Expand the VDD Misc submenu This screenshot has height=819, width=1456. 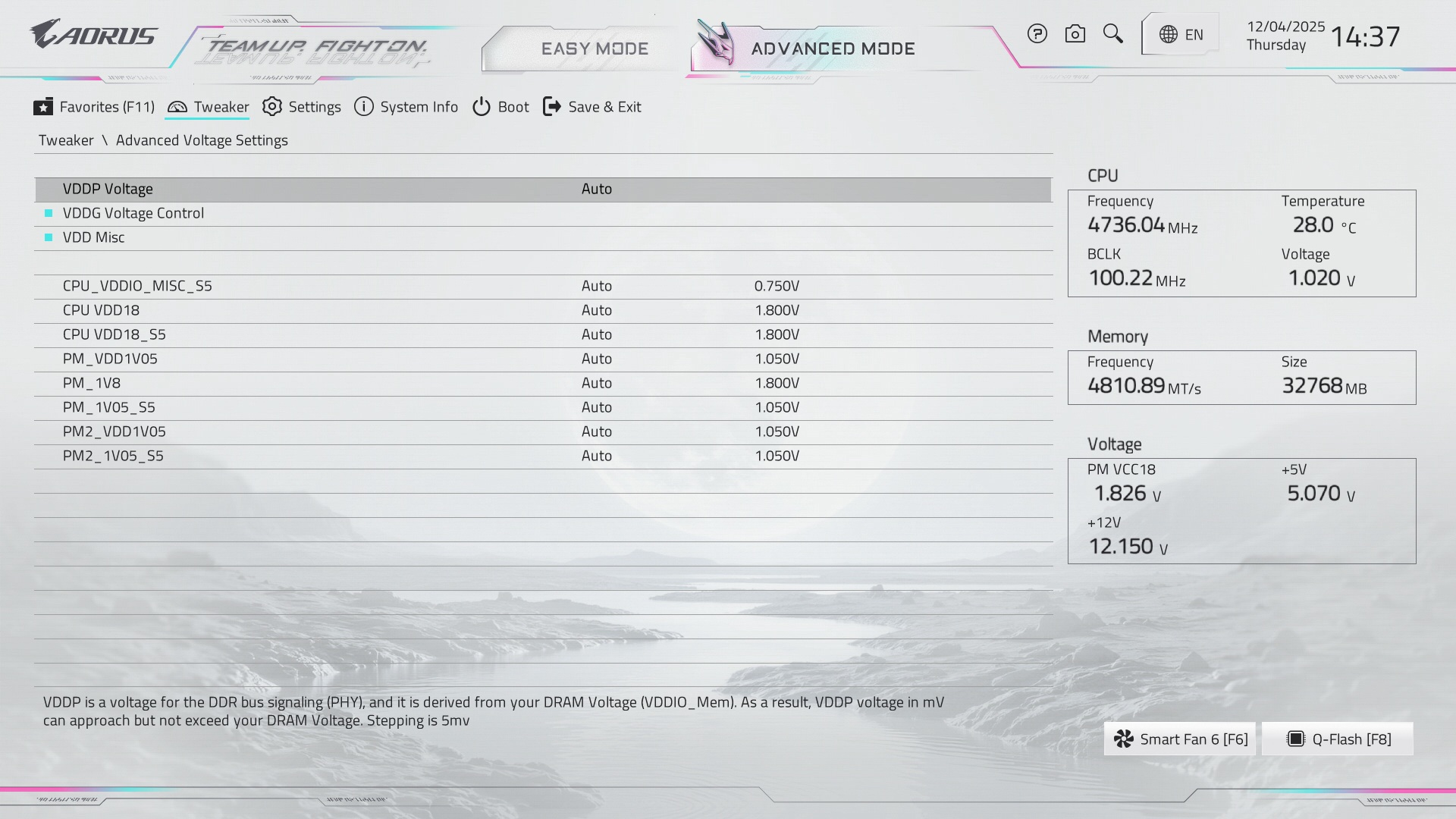pyautogui.click(x=94, y=237)
